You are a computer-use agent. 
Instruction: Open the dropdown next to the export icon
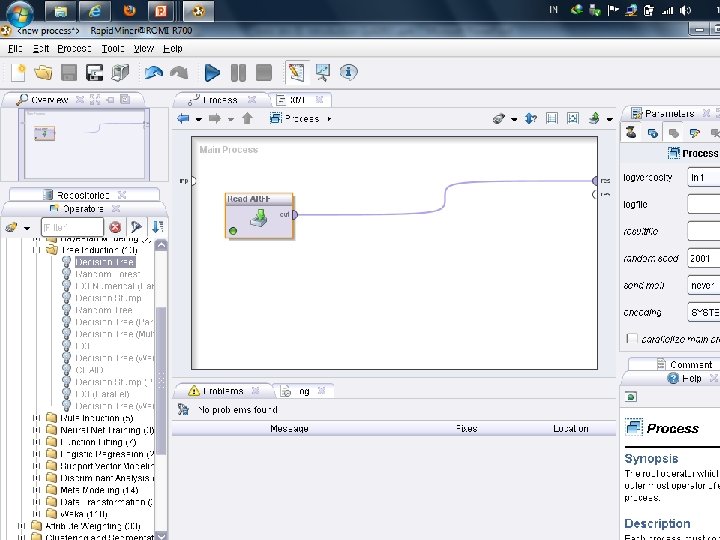pyautogui.click(x=609, y=119)
